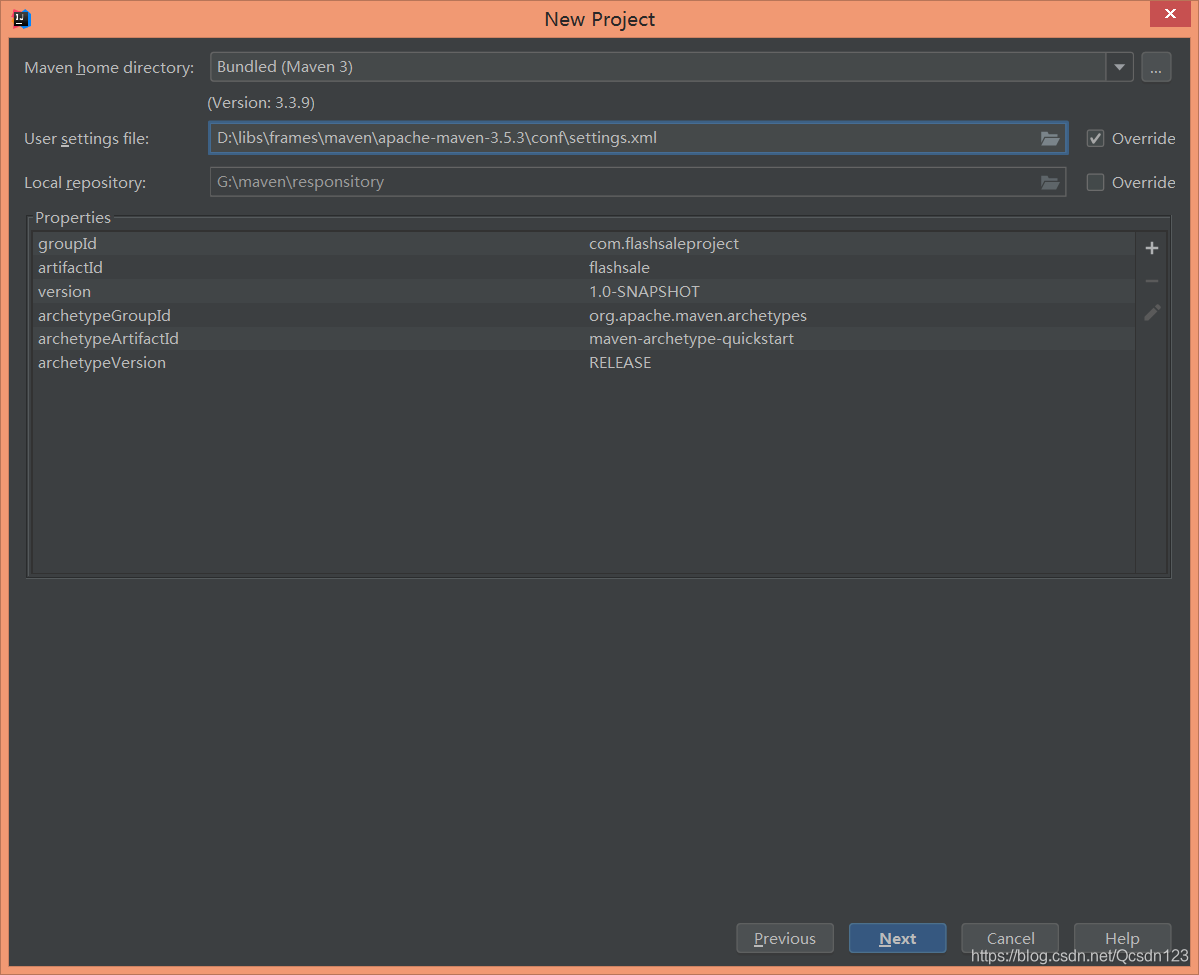The height and width of the screenshot is (975, 1199).
Task: Click the ellipsis browse button for Maven home
Action: tap(1155, 67)
